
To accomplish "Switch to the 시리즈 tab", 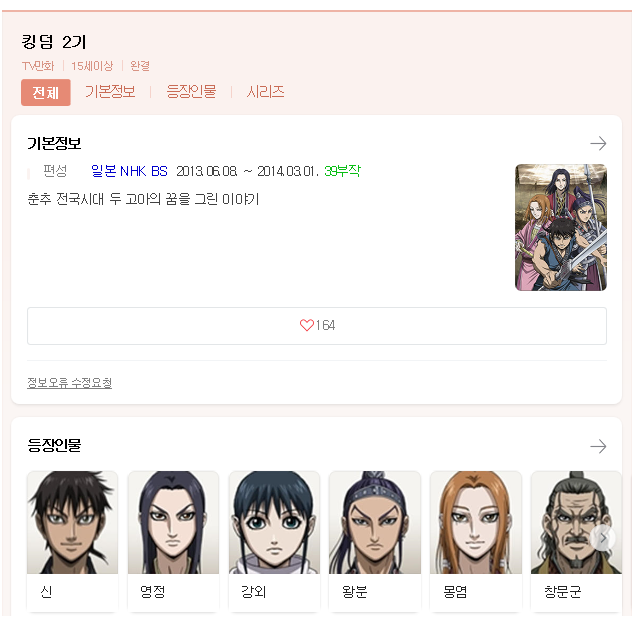I will coord(265,92).
